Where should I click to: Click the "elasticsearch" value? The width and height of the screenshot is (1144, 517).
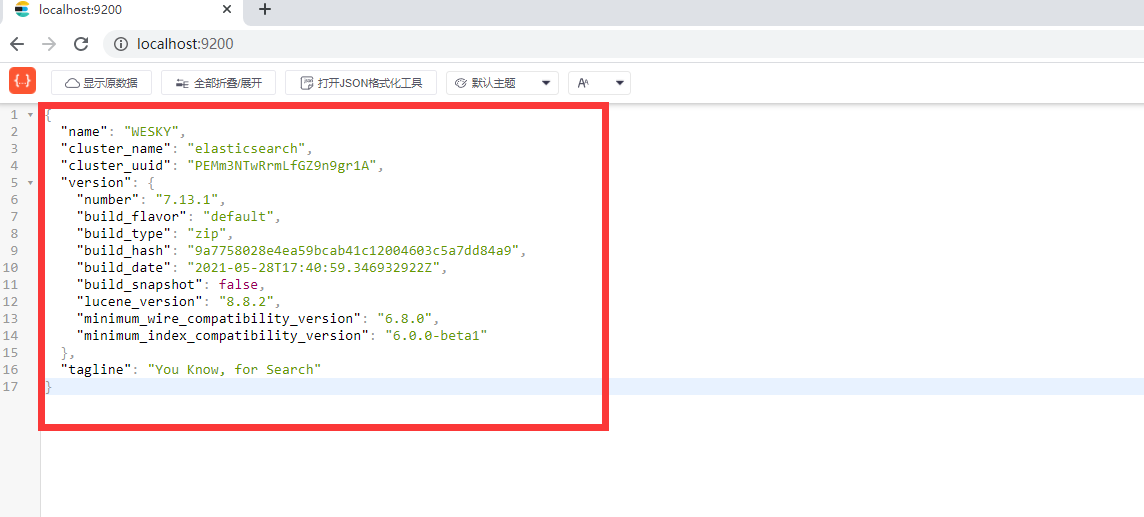(x=247, y=149)
